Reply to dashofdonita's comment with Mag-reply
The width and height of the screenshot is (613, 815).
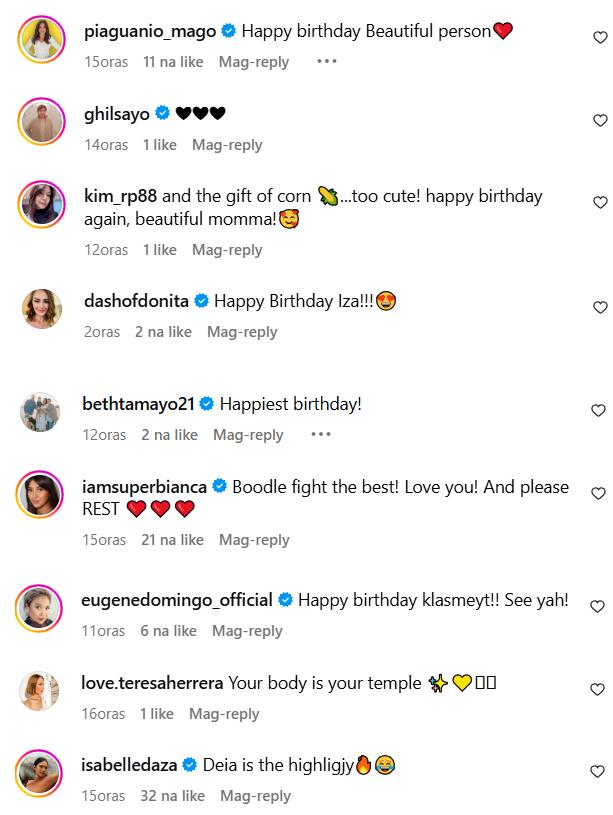[242, 332]
